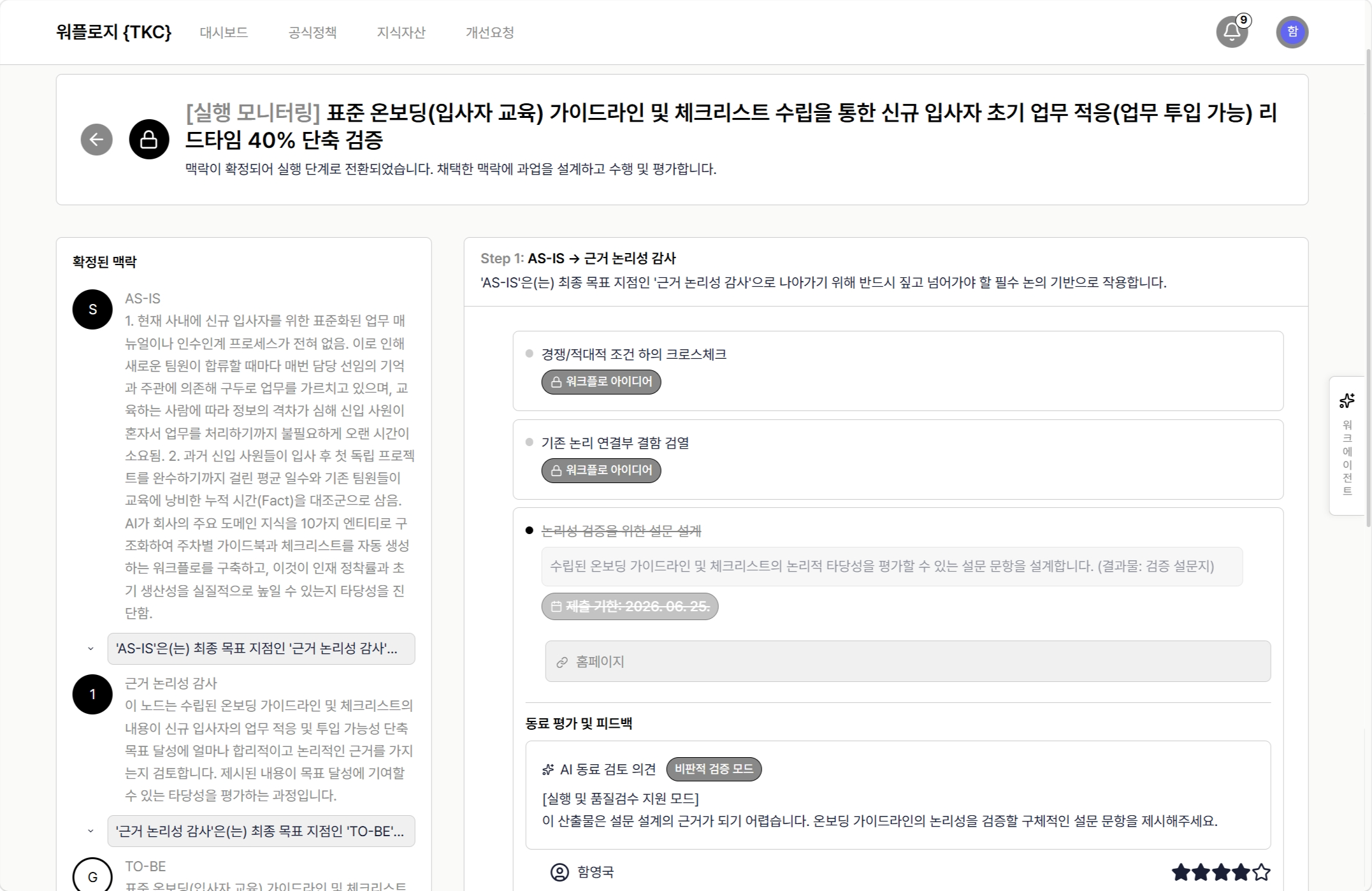
Task: Open the user profile avatar '함'
Action: [x=1292, y=32]
